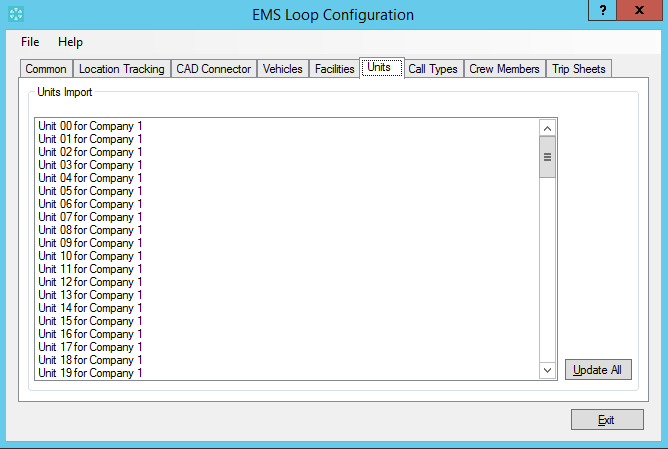This screenshot has width=668, height=449.
Task: Select the Units tab
Action: click(382, 68)
